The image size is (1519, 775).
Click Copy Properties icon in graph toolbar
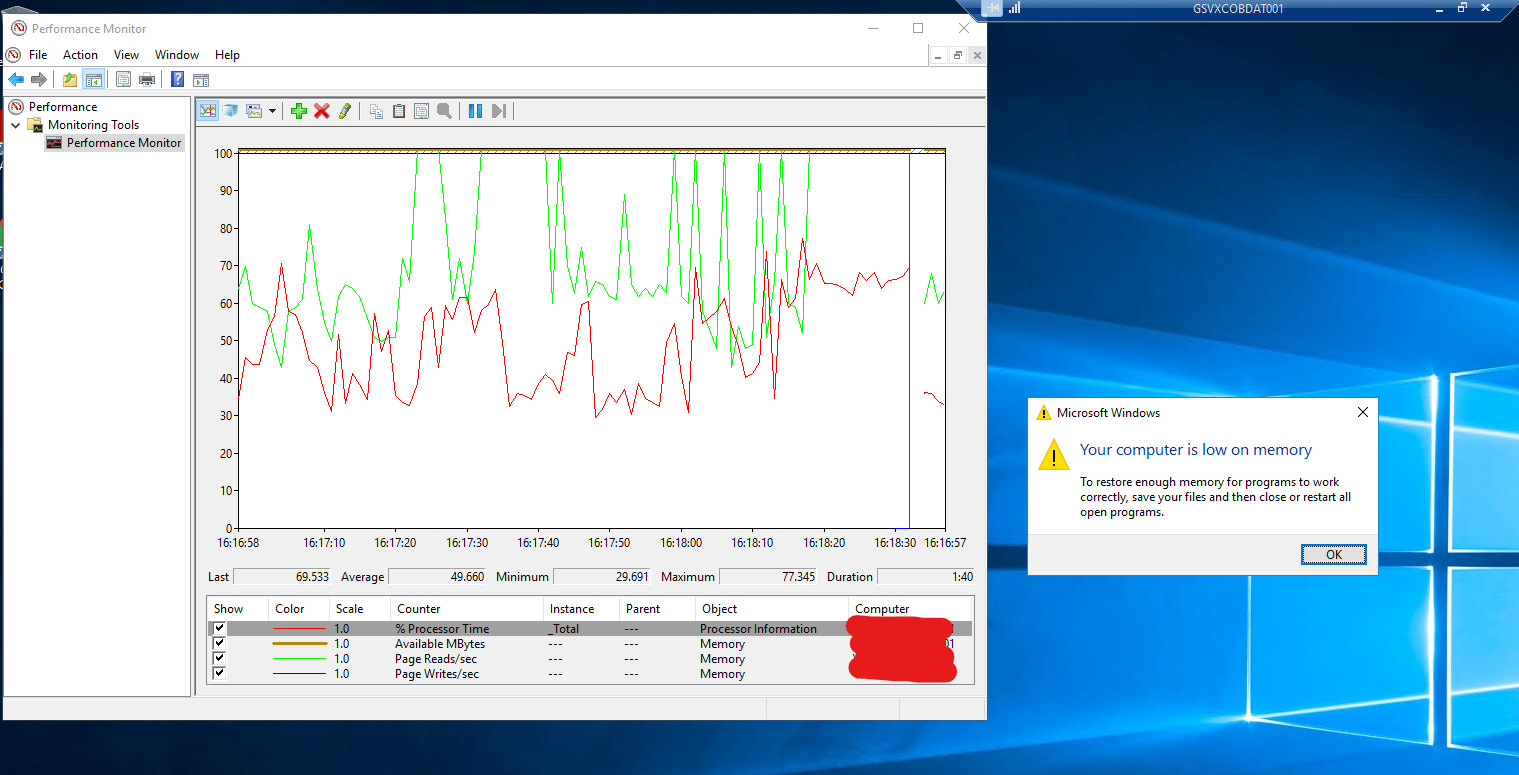[x=376, y=111]
